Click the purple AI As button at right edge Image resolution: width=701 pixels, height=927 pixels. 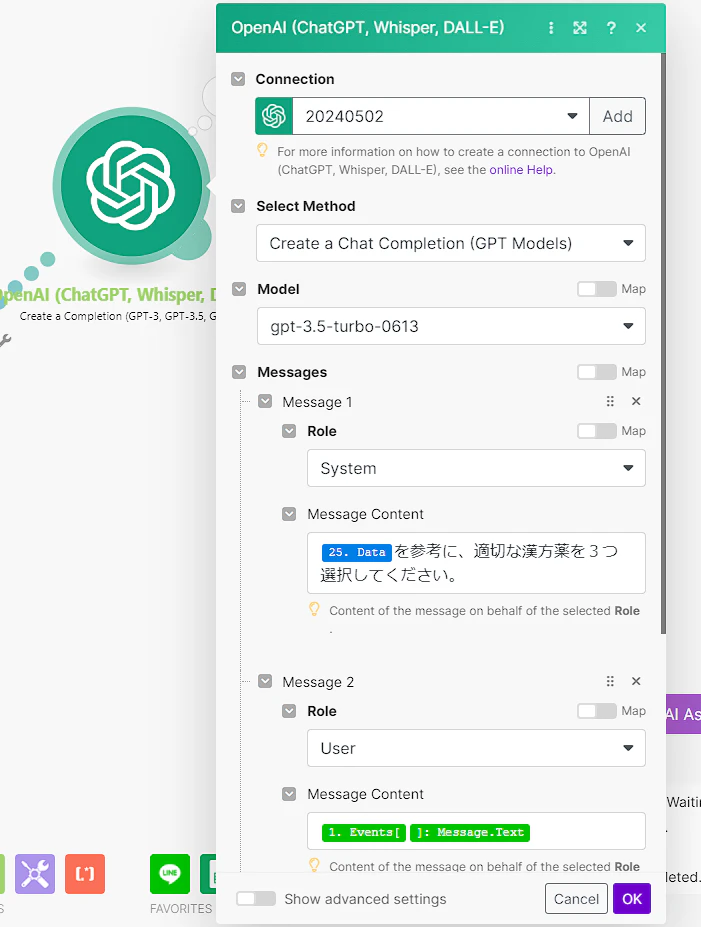coord(683,714)
